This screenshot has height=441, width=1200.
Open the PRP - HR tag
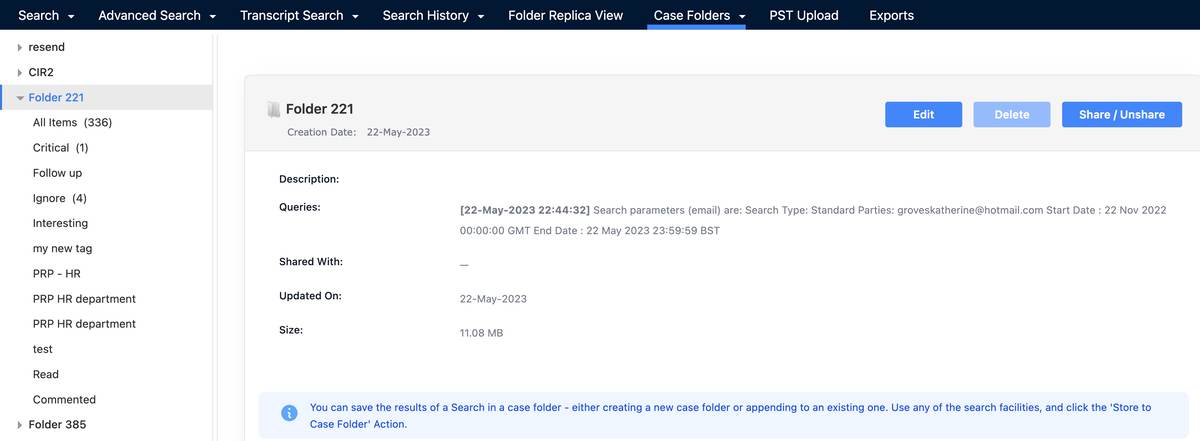coord(56,274)
